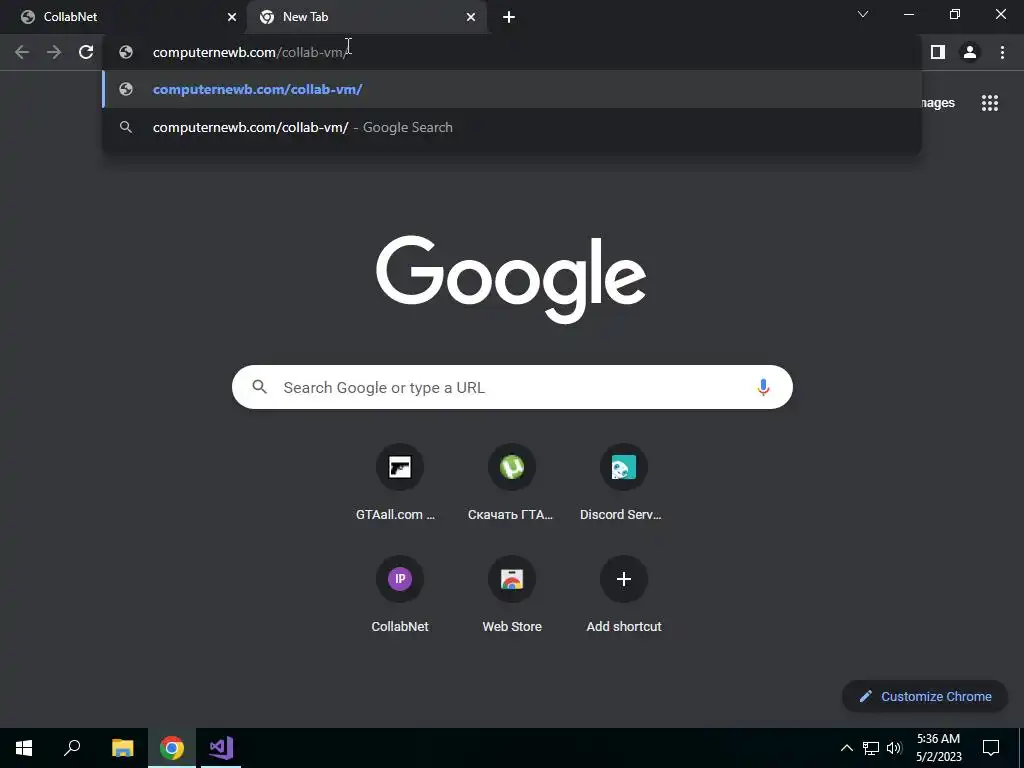Image resolution: width=1024 pixels, height=768 pixels.
Task: Open the Windows Start menu
Action: coord(24,748)
